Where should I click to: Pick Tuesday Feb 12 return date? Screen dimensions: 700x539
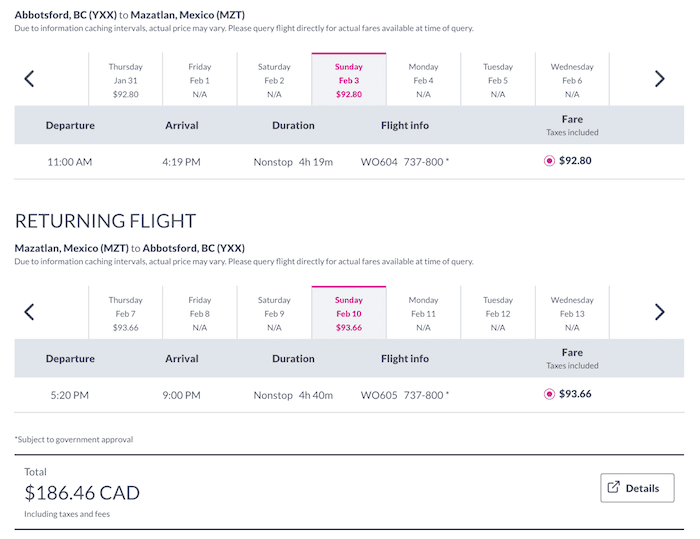point(498,313)
